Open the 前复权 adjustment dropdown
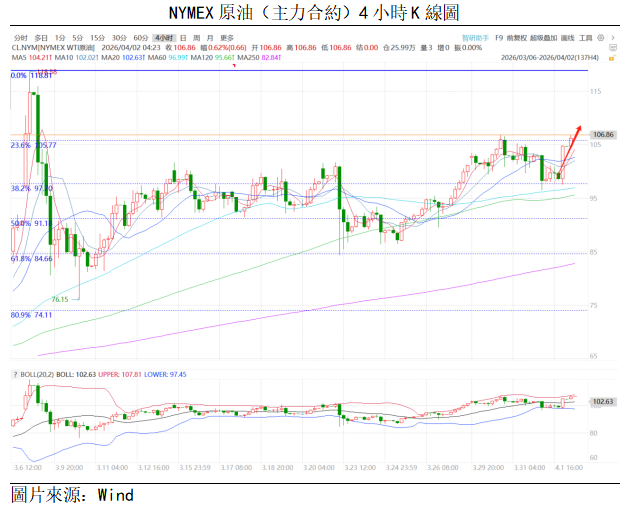This screenshot has height=513, width=632. [514, 37]
